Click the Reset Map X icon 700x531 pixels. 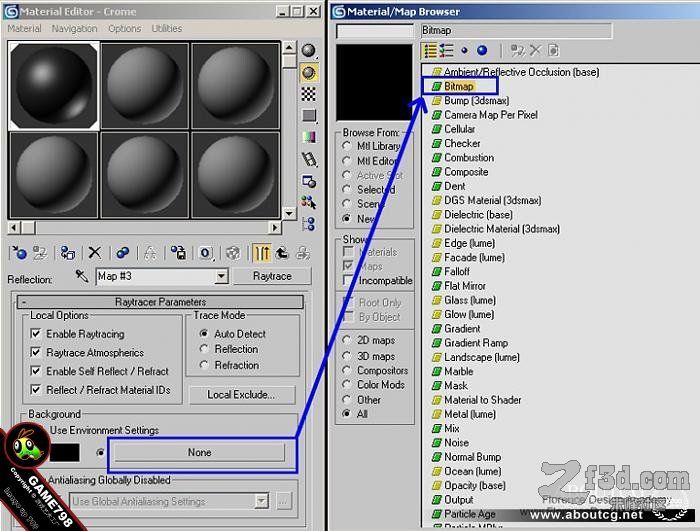pyautogui.click(x=95, y=253)
